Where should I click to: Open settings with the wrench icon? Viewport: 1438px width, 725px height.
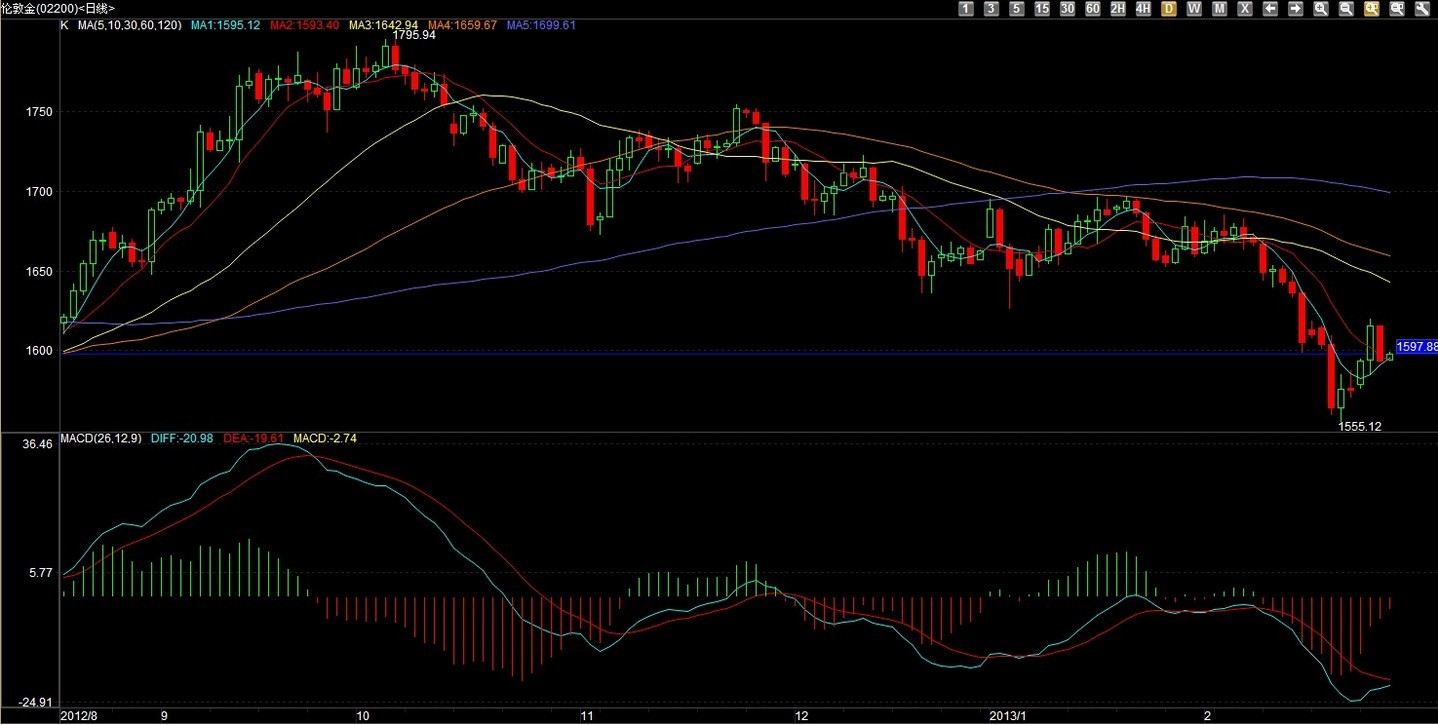coord(1423,8)
